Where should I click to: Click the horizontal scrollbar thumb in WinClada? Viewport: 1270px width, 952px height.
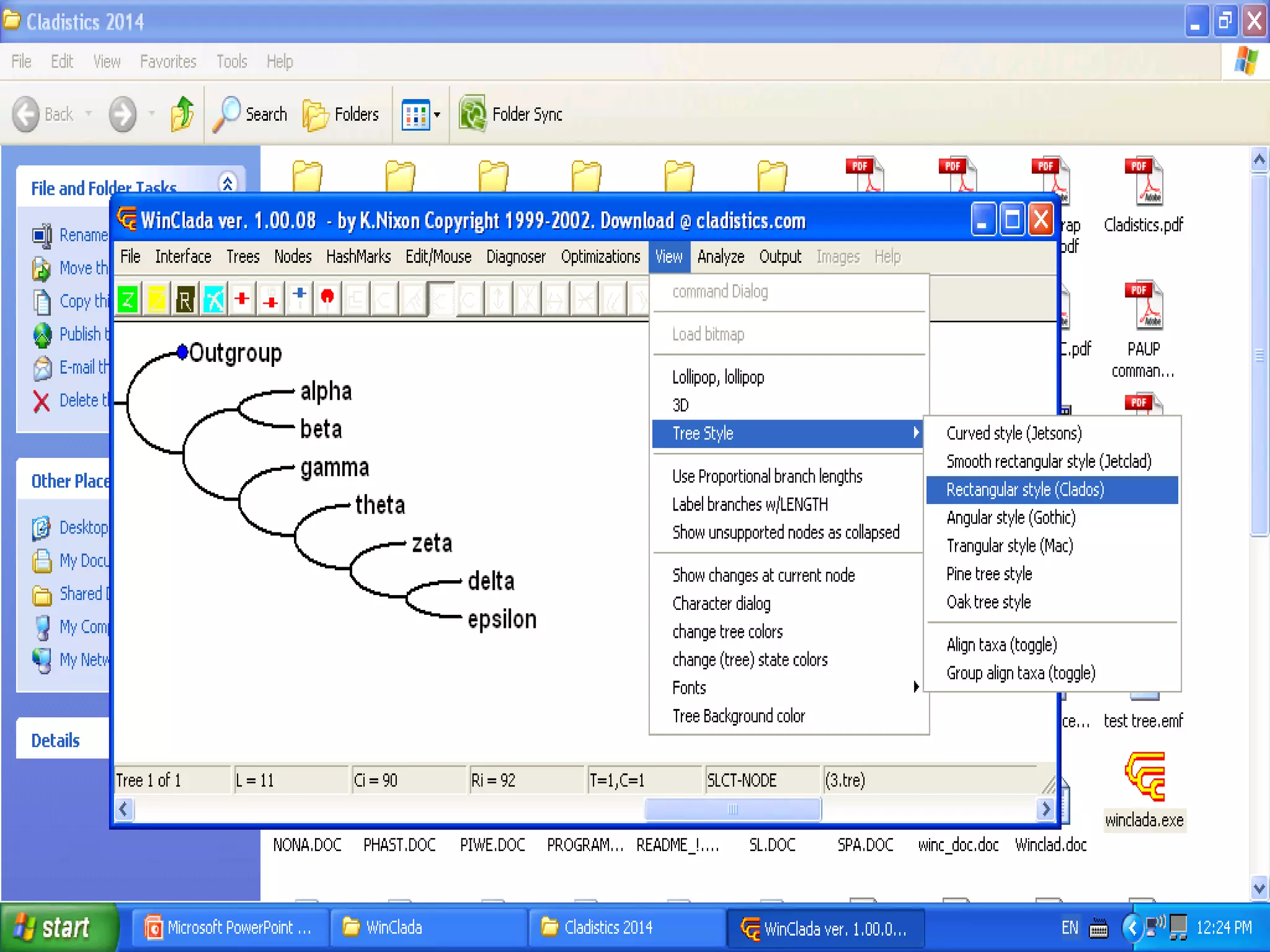tap(732, 809)
